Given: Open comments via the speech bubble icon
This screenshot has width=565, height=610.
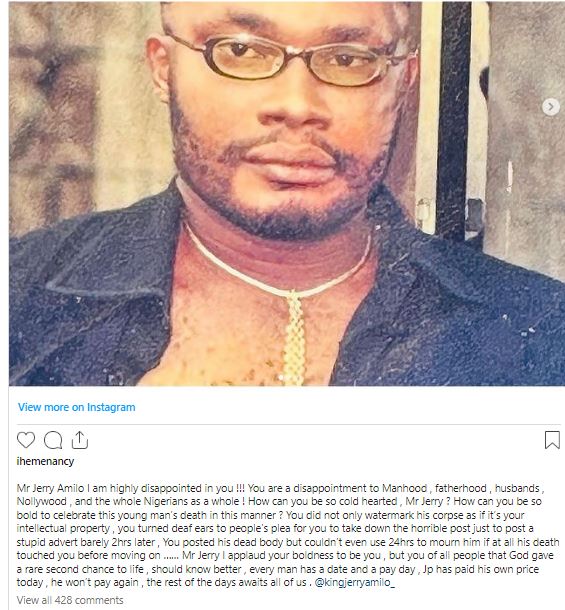Looking at the screenshot, I should coord(53,440).
